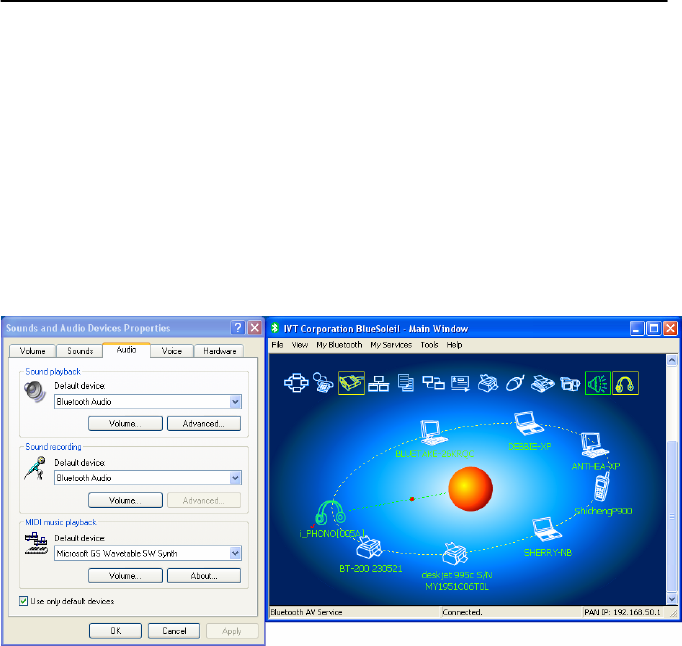Click the BlueSoleil scrollbar down arrow

(672, 599)
